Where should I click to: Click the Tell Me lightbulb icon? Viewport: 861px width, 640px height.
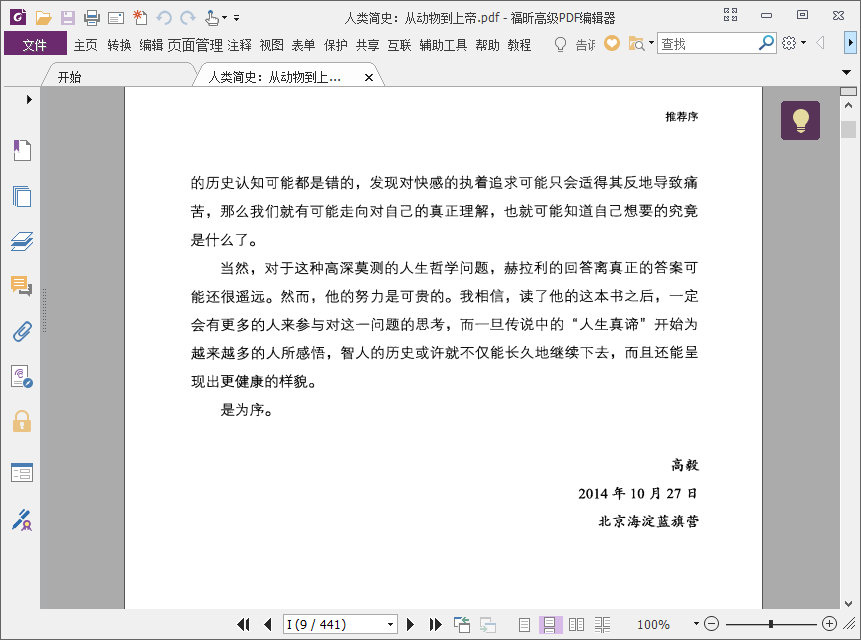[x=560, y=44]
